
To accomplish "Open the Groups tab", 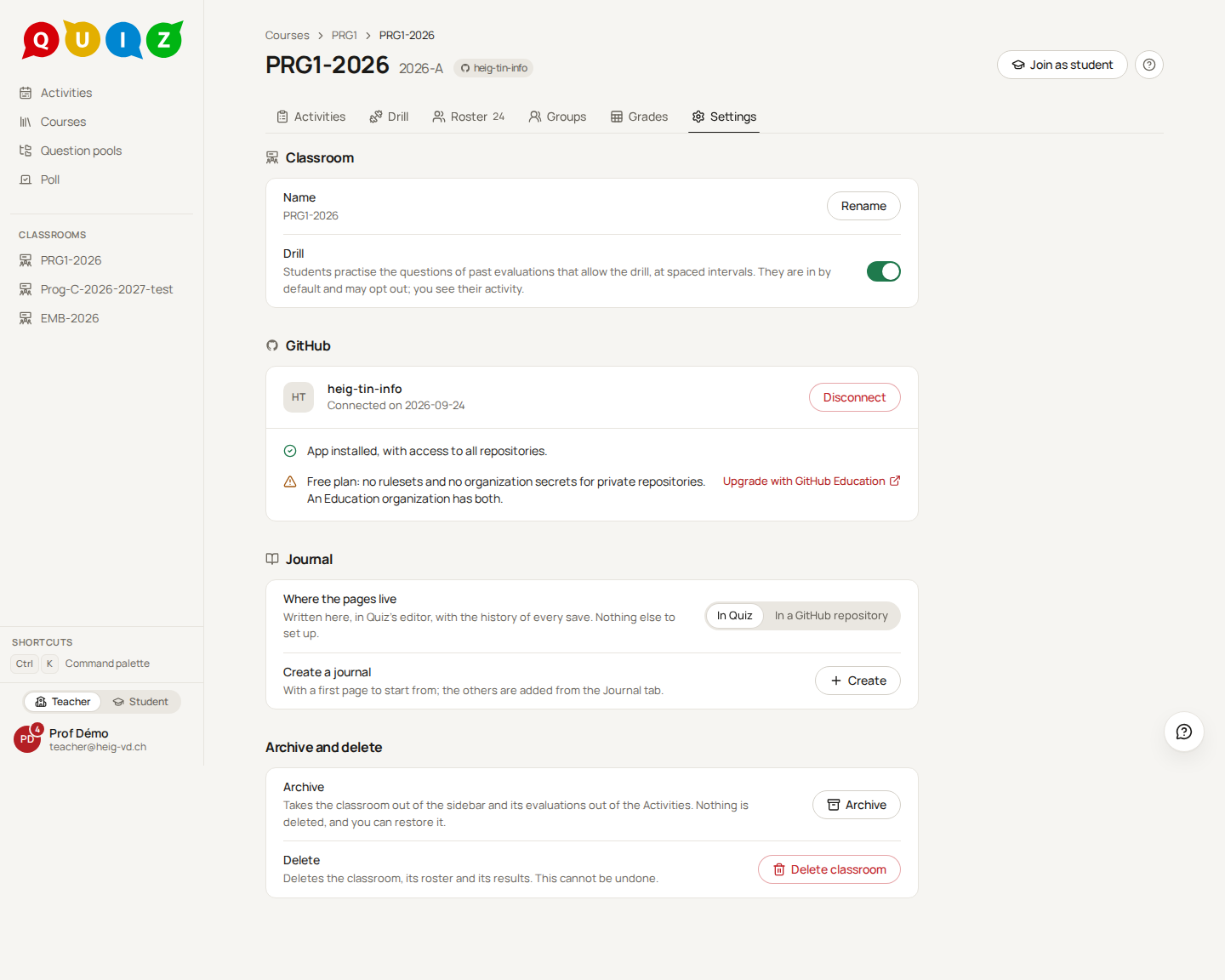I will 558,117.
